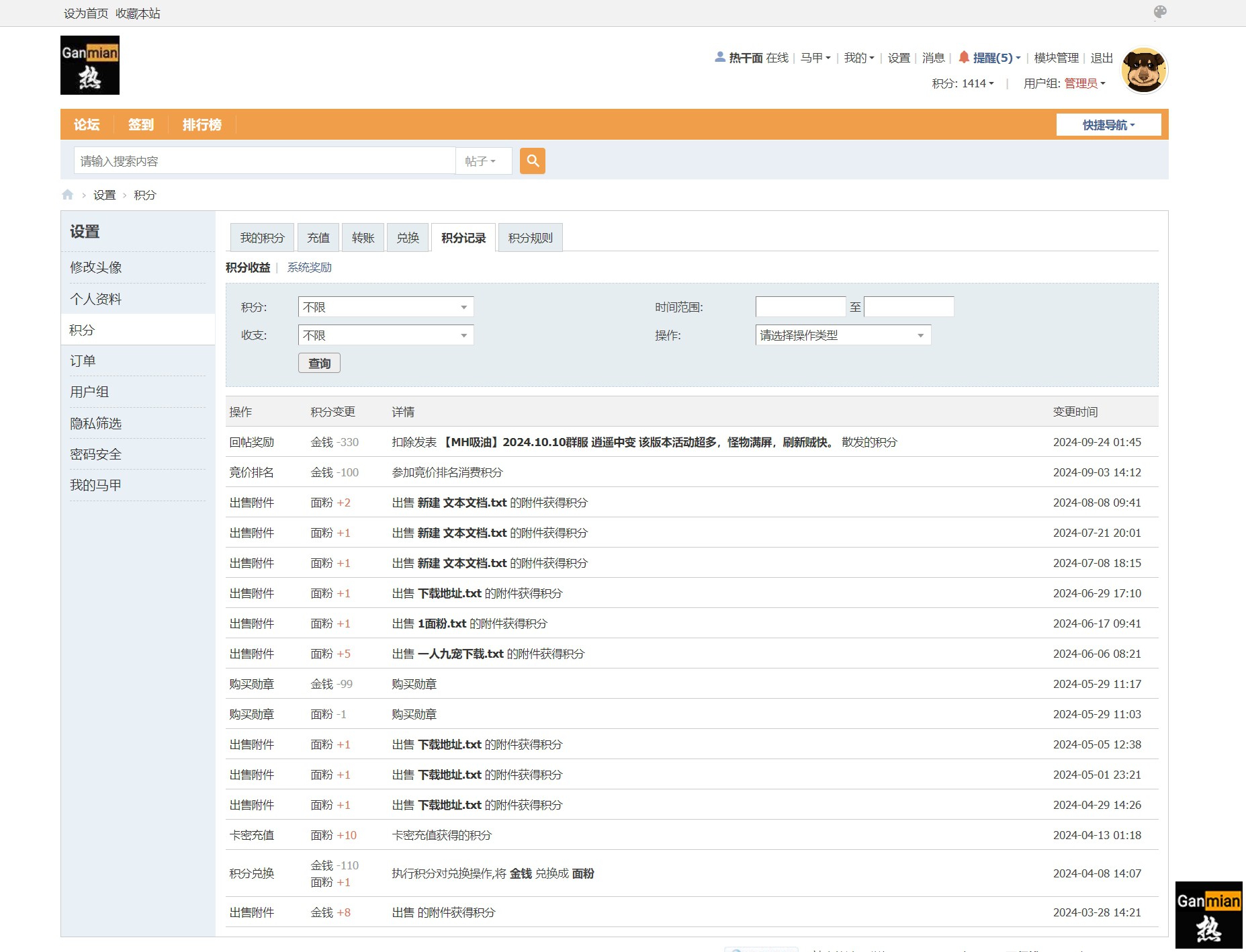Open 用户组 in the settings sidebar

point(138,392)
